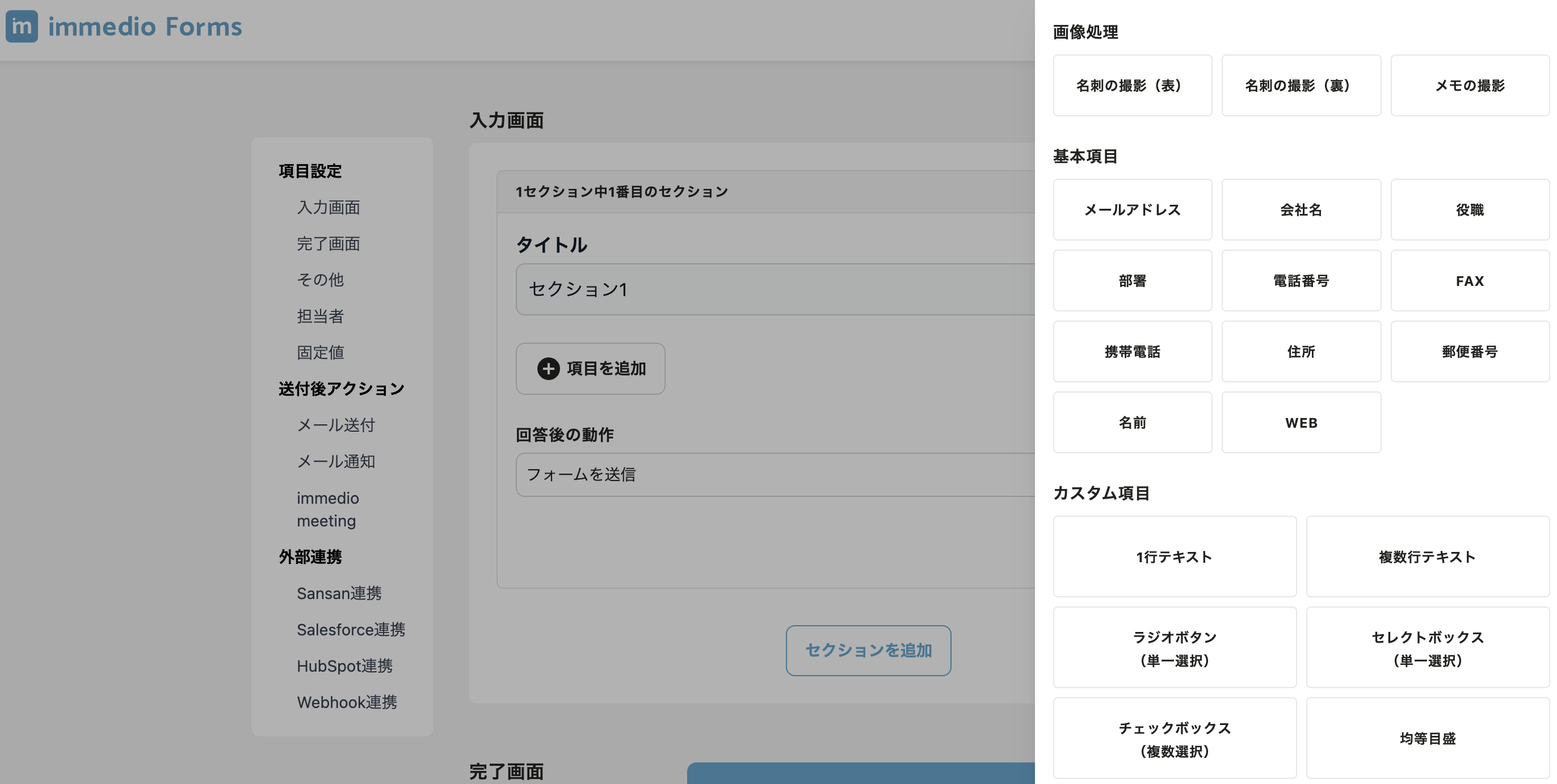Click the plus icon on 項目を追加
The image size is (1557, 784).
pos(548,369)
